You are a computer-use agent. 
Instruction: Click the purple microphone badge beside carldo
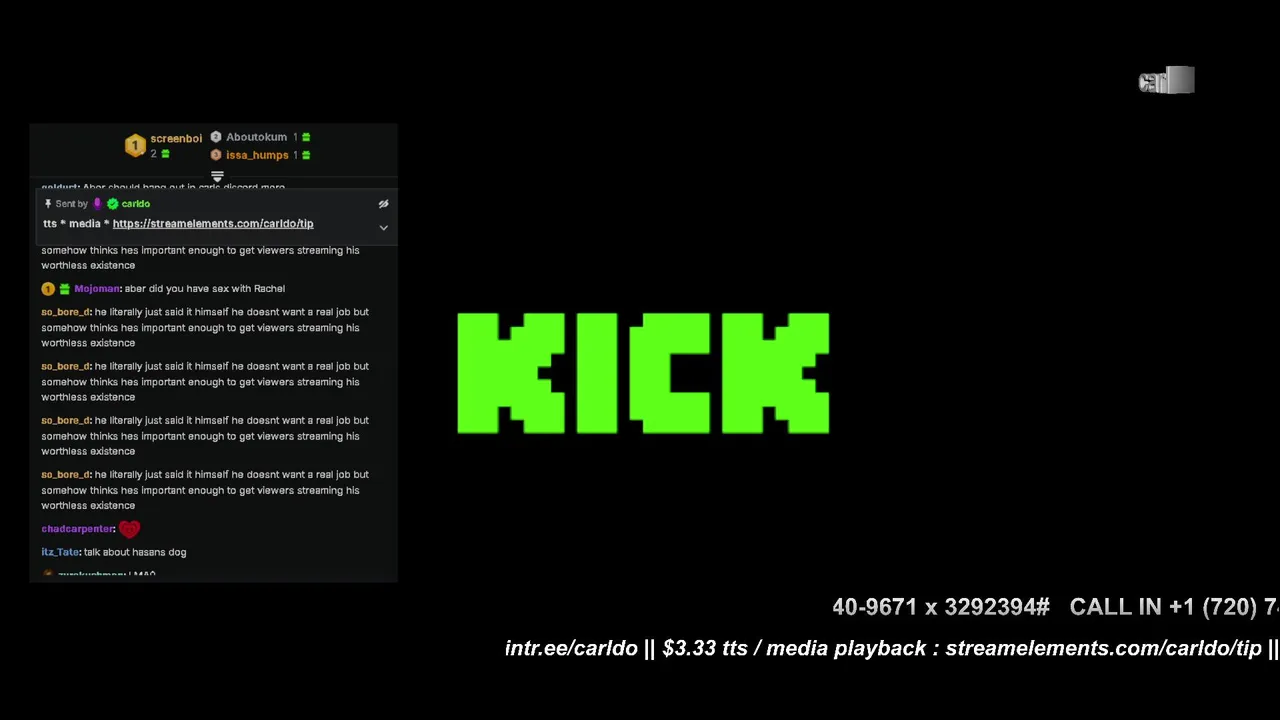click(x=97, y=204)
